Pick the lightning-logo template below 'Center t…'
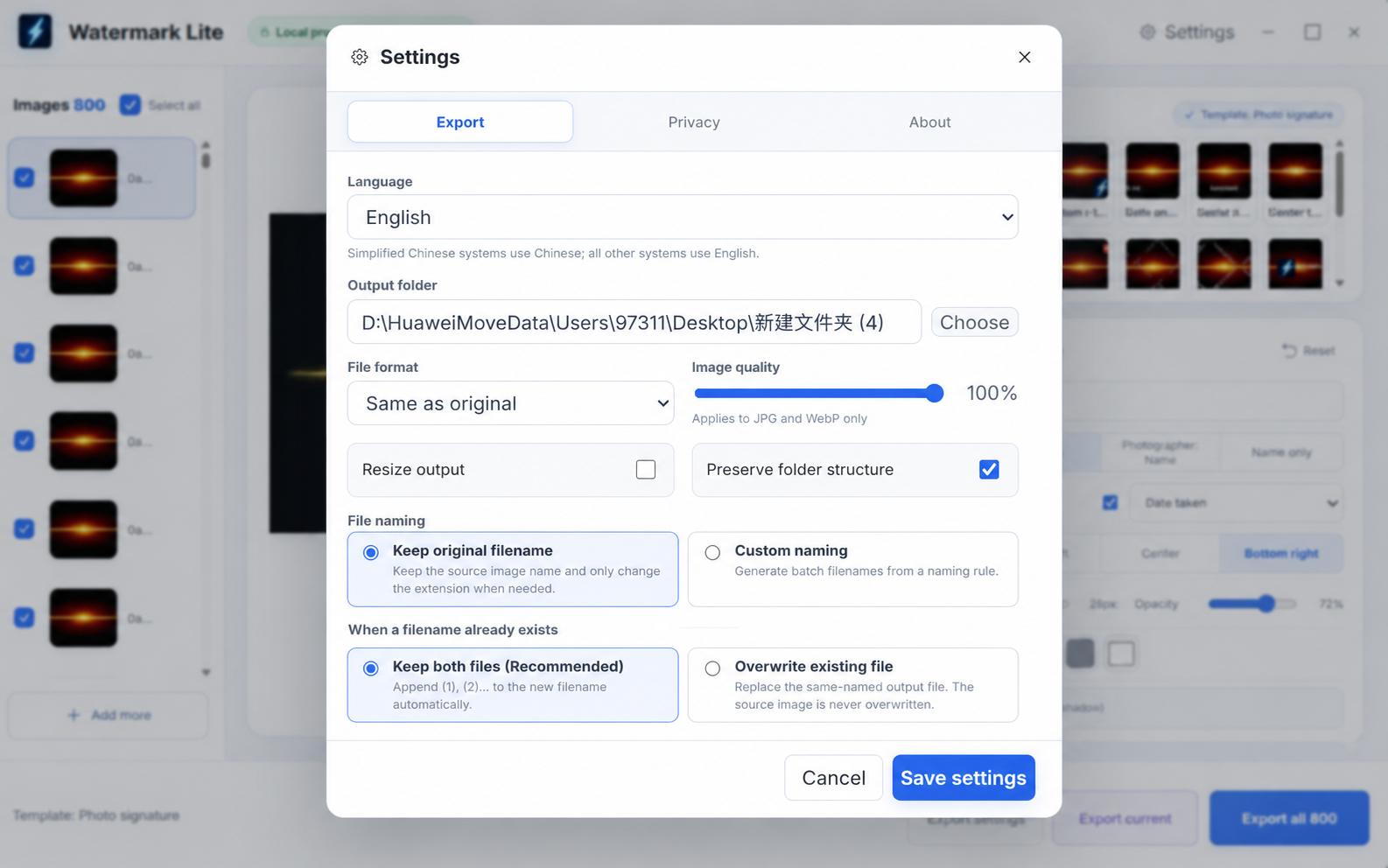Screen dimensions: 1388x868 1295,263
